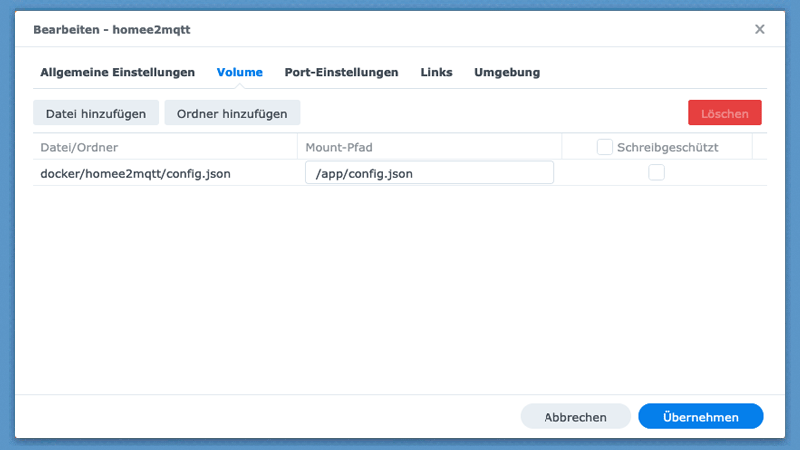The image size is (800, 450).
Task: Go to the Links tab
Action: point(436,72)
